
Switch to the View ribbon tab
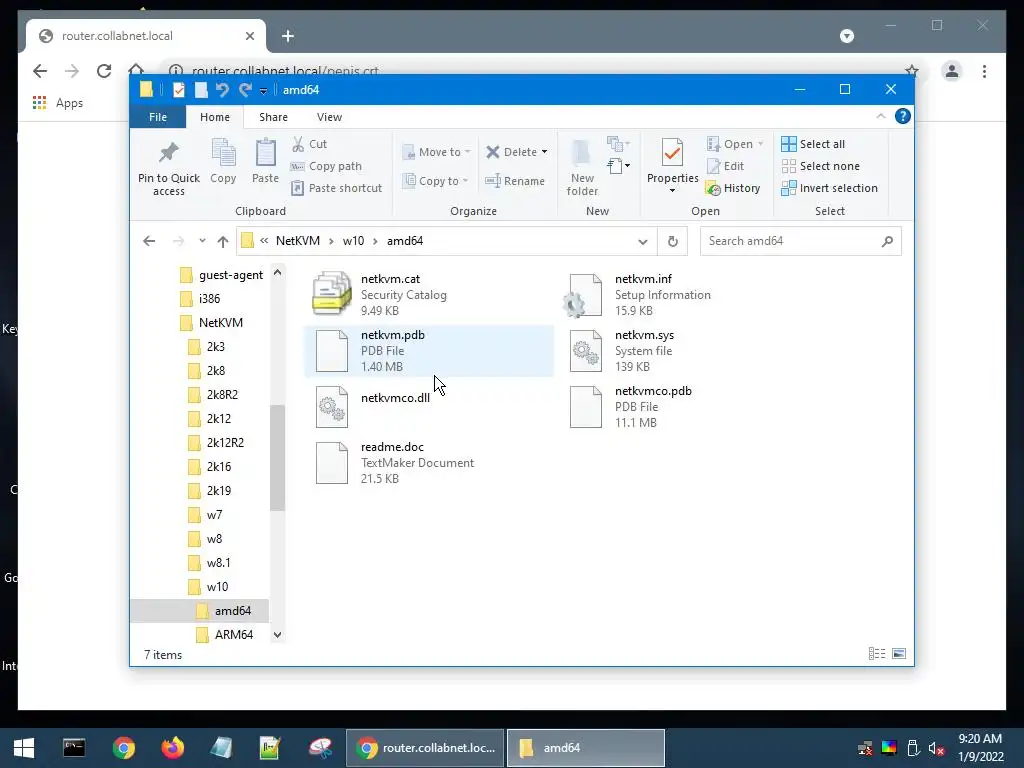329,117
